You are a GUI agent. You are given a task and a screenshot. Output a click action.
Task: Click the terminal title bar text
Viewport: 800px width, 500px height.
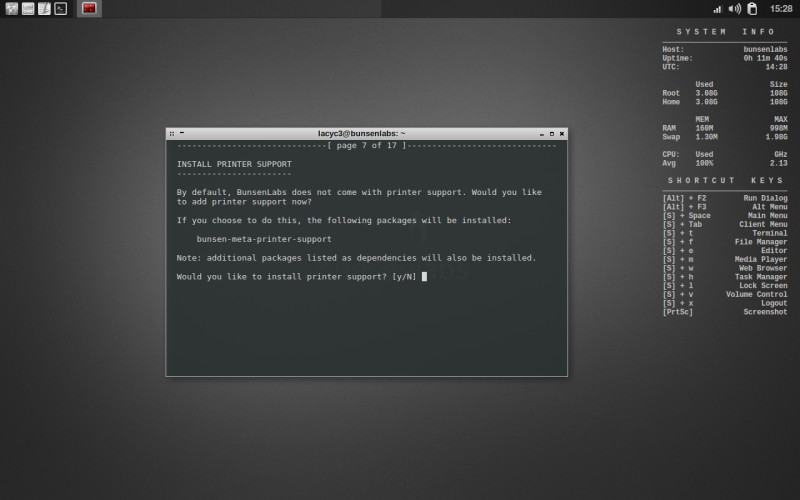(361, 134)
